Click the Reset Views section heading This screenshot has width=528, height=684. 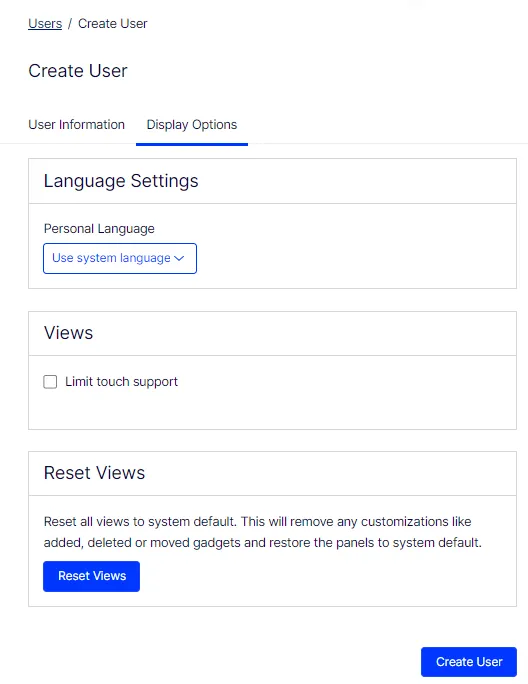click(94, 473)
